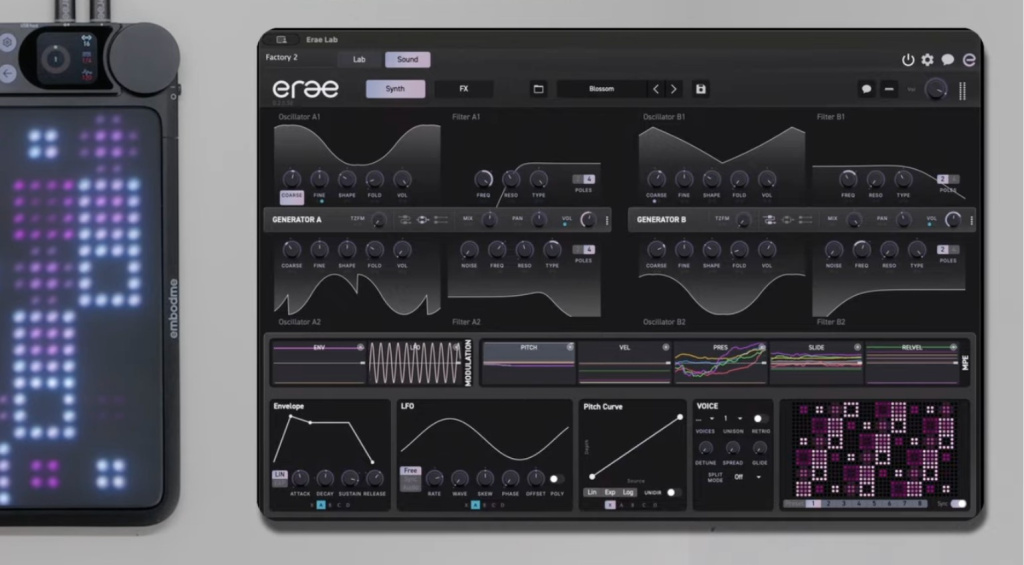Screen dimensions: 1024x565
Task: Toggle Filter B1 POLES switch
Action: click(948, 179)
